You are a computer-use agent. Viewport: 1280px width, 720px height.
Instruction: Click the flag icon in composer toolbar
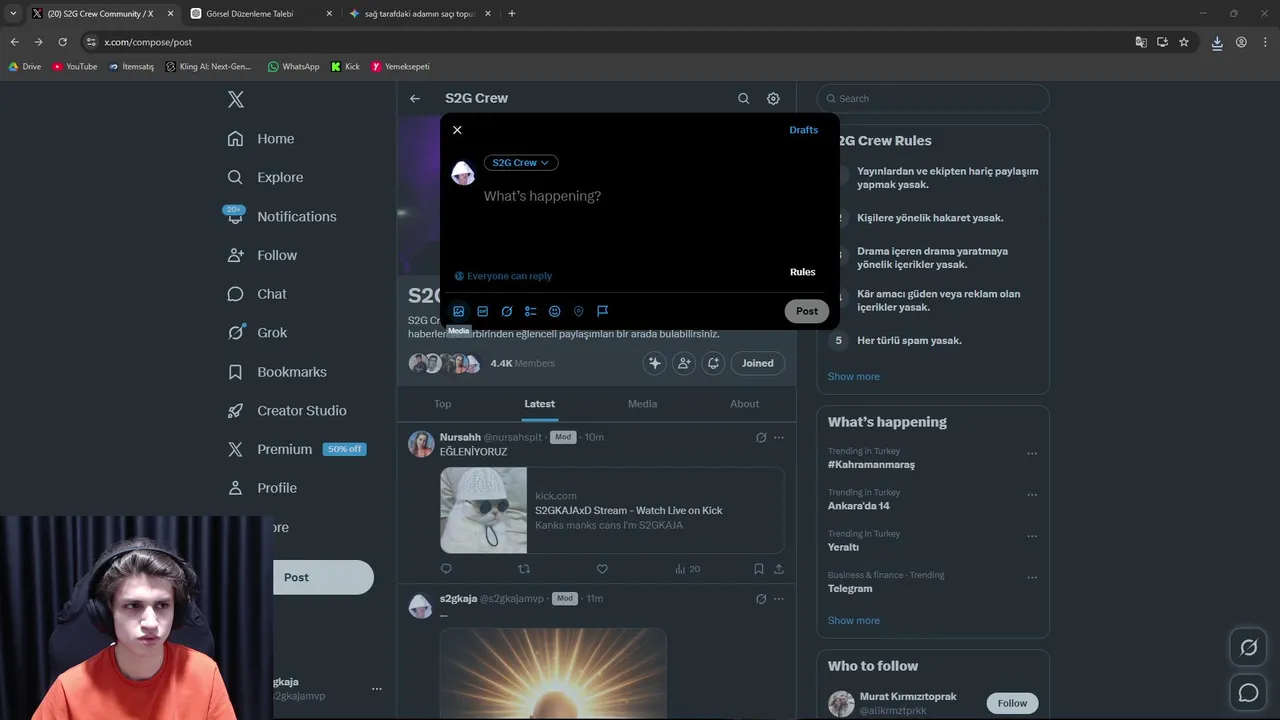(602, 311)
